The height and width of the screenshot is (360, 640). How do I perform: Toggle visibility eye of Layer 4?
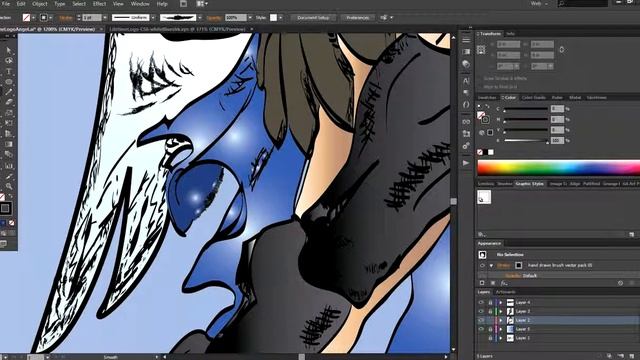481,302
